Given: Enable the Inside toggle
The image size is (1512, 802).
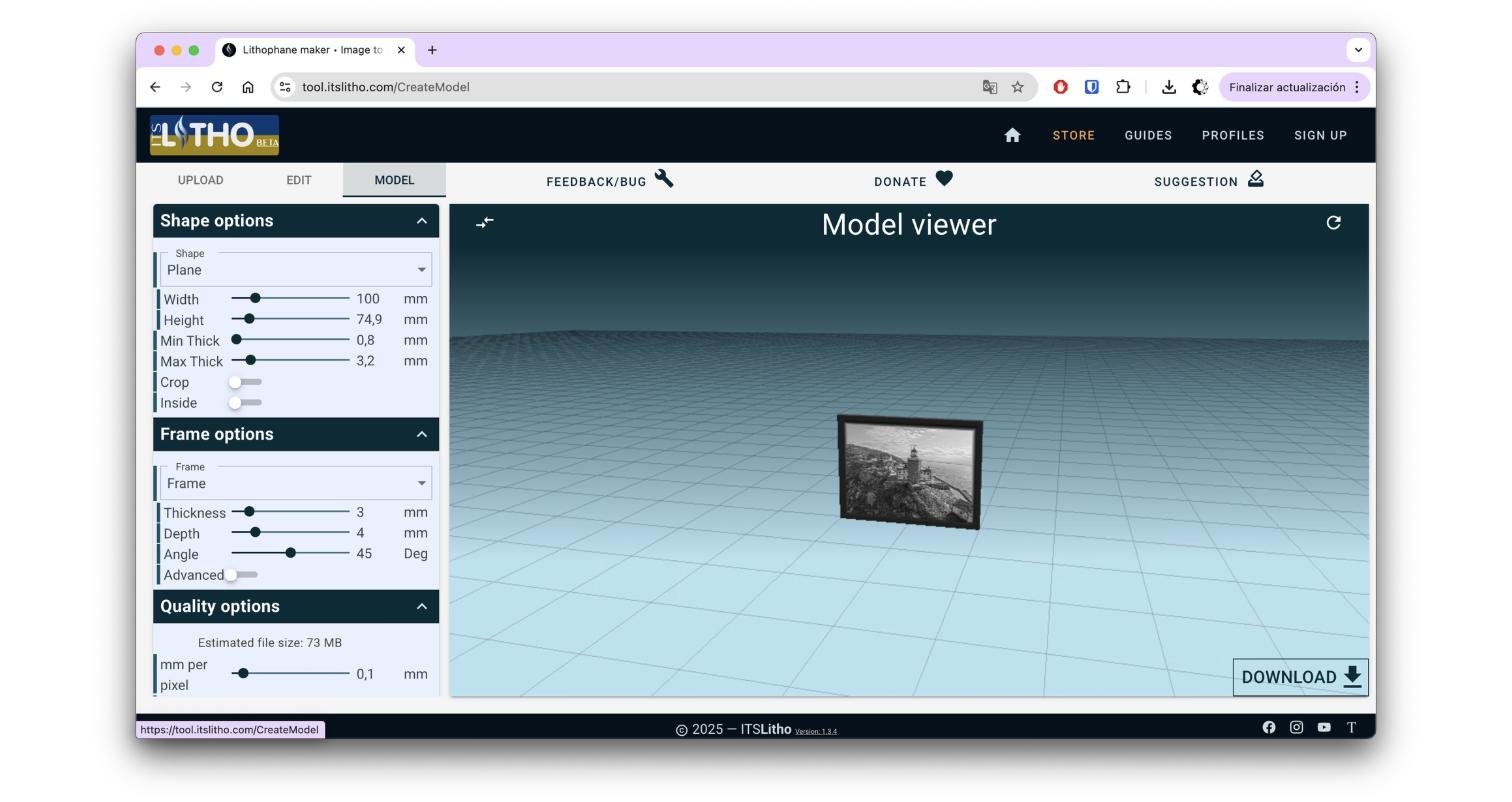Looking at the screenshot, I should coord(245,403).
